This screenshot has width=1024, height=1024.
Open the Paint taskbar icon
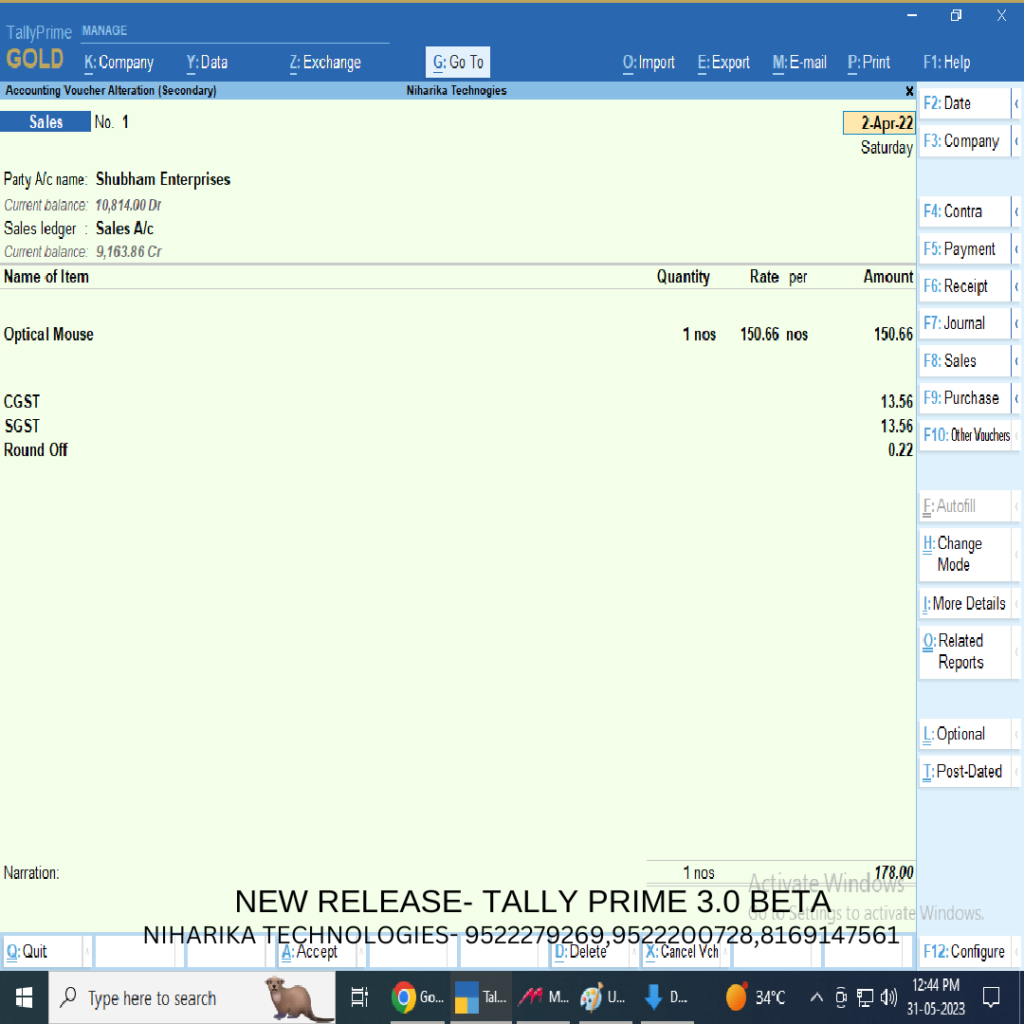point(602,998)
